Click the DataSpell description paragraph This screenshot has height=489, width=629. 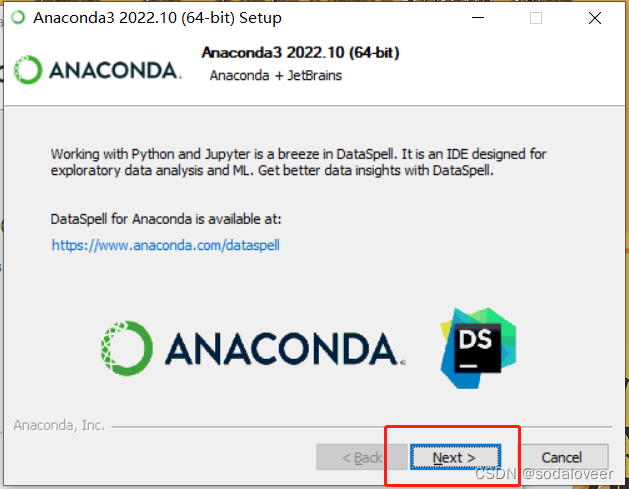point(298,162)
